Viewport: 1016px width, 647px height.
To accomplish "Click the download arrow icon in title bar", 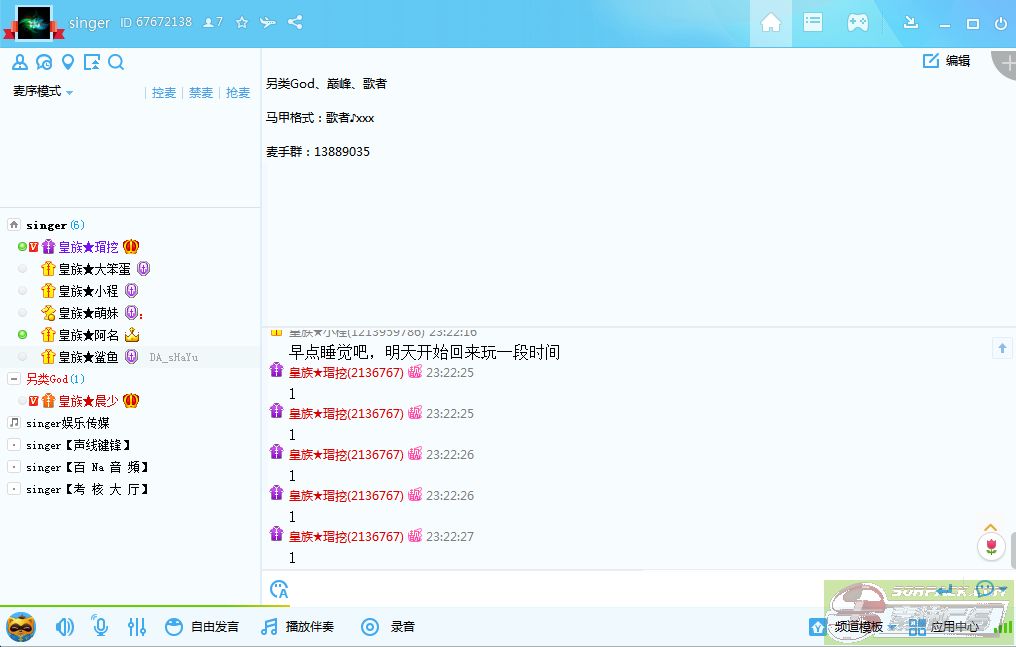I will (x=910, y=23).
